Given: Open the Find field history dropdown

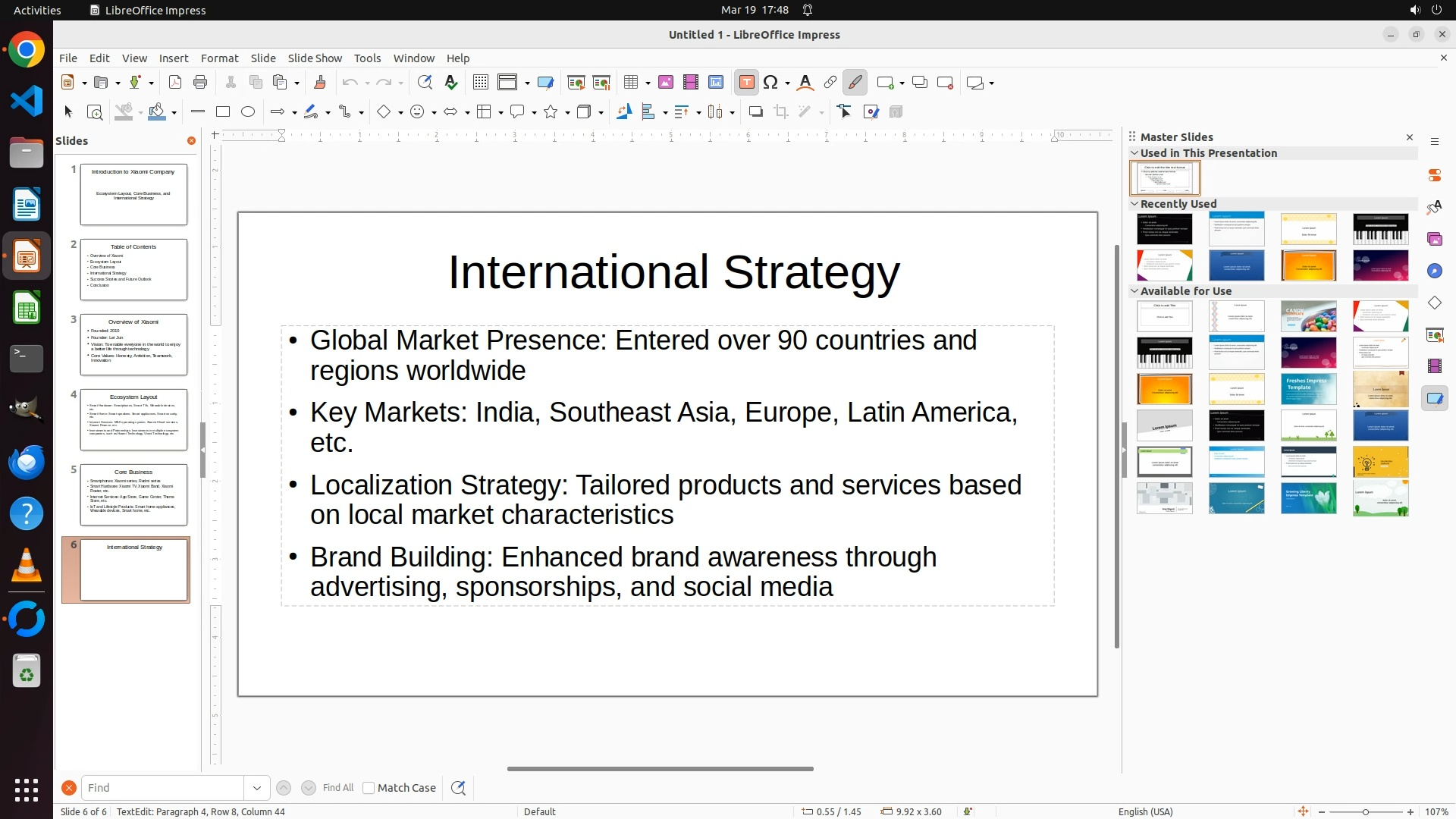Looking at the screenshot, I should click(257, 788).
